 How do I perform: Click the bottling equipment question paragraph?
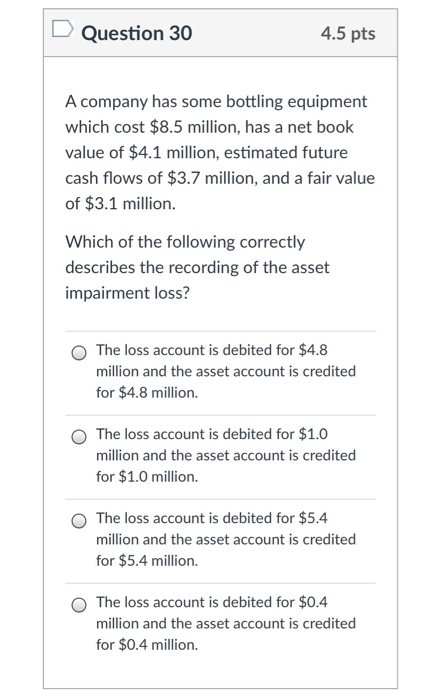tap(220, 152)
